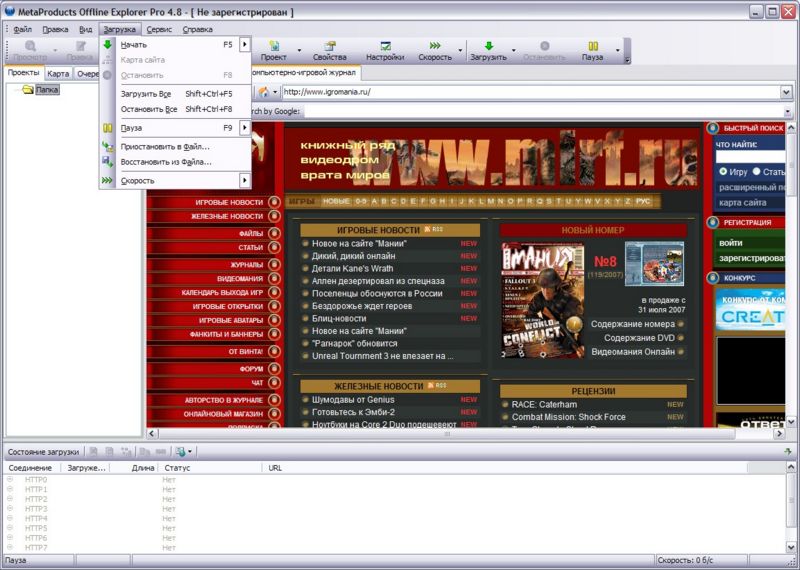
Task: Click the Правка toolbar button below the menu bar
Action: coord(80,51)
